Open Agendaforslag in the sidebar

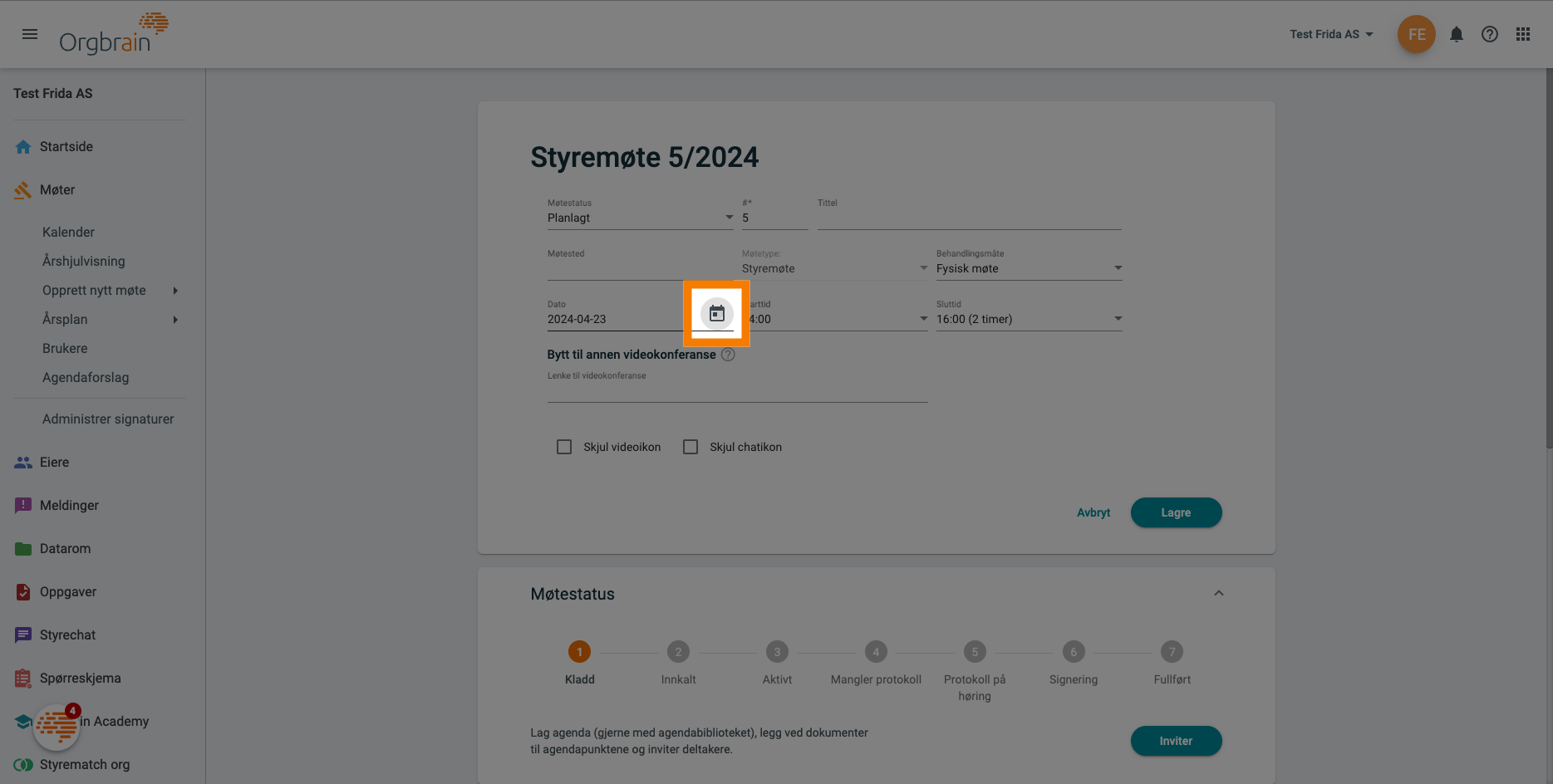[x=86, y=378]
